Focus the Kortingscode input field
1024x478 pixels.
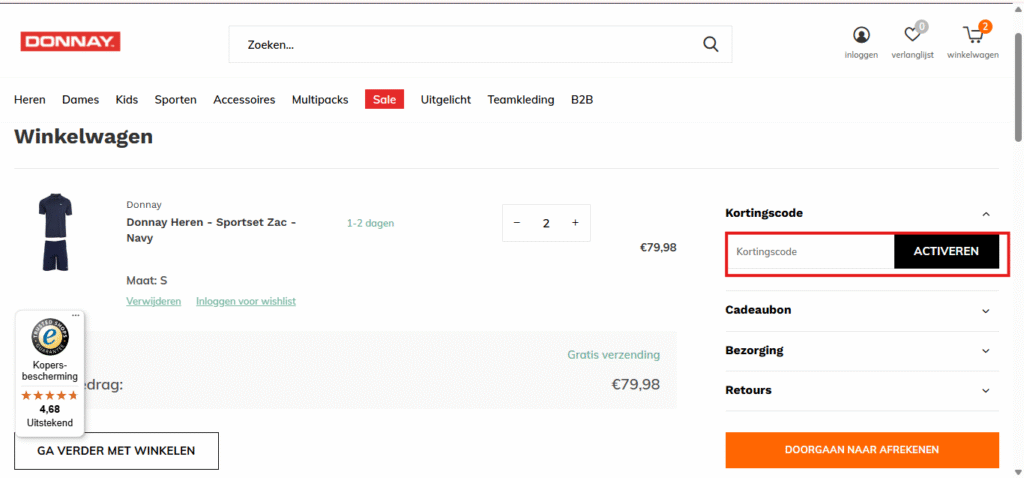(x=810, y=251)
